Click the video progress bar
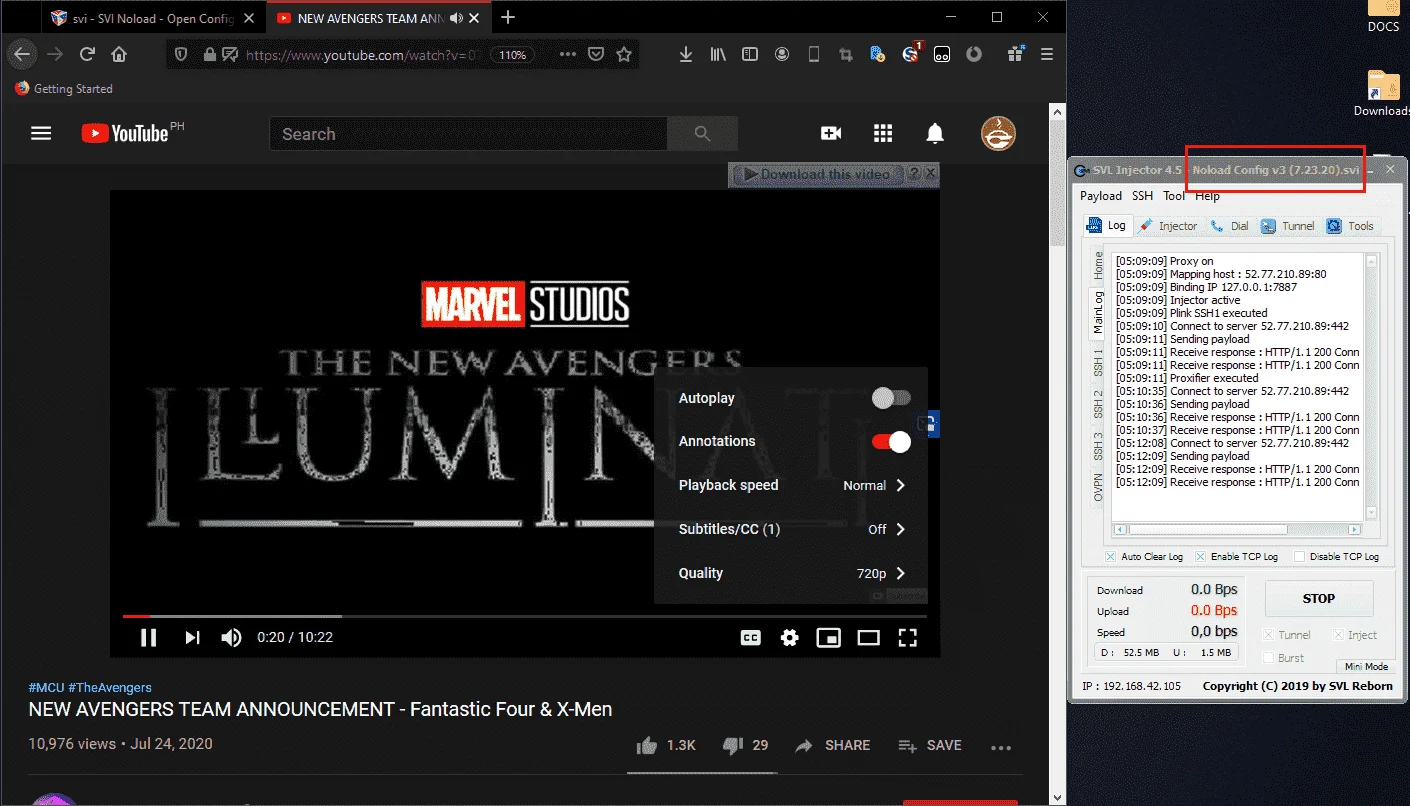Viewport: 1410px width, 806px height. click(524, 616)
